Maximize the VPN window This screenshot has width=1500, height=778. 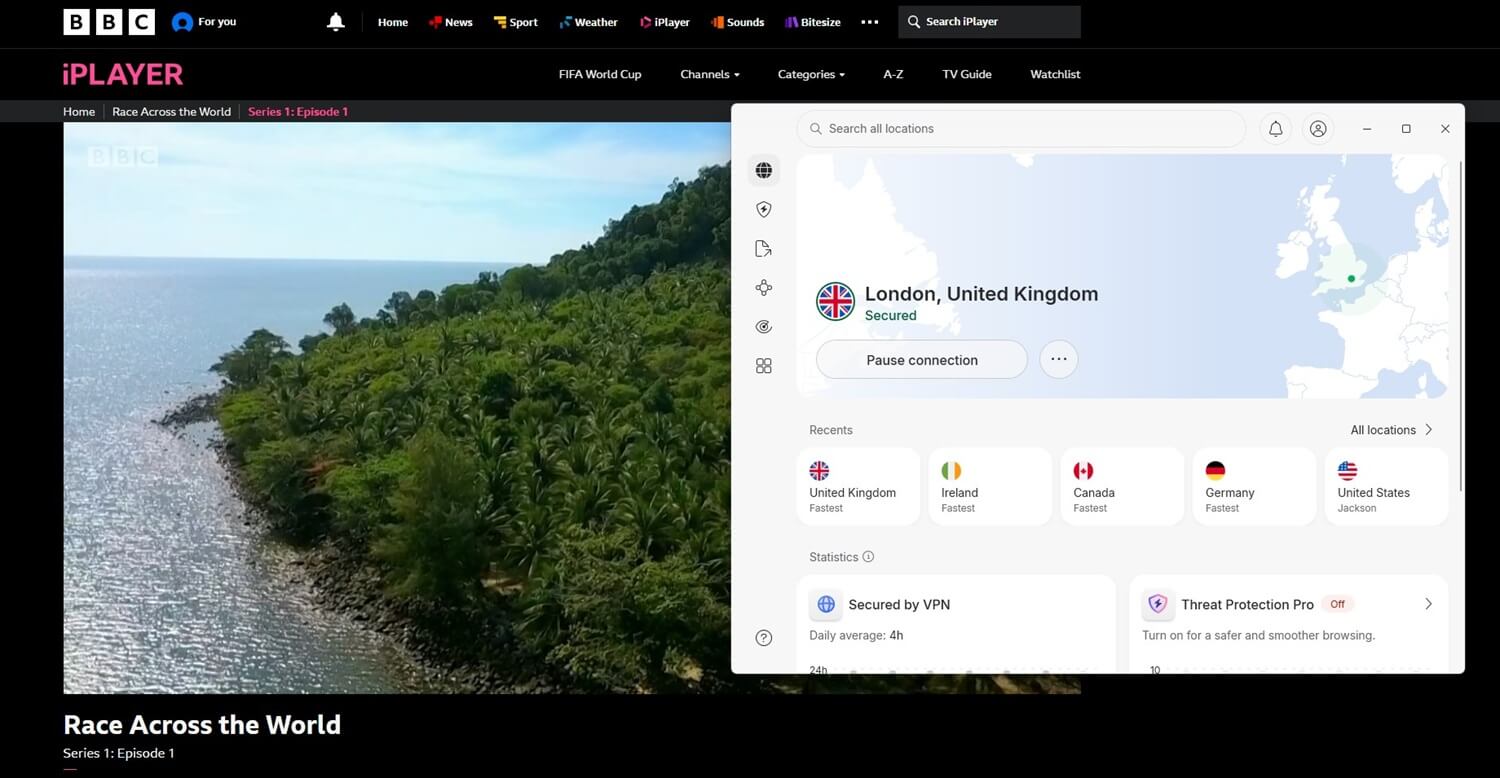[x=1406, y=129]
